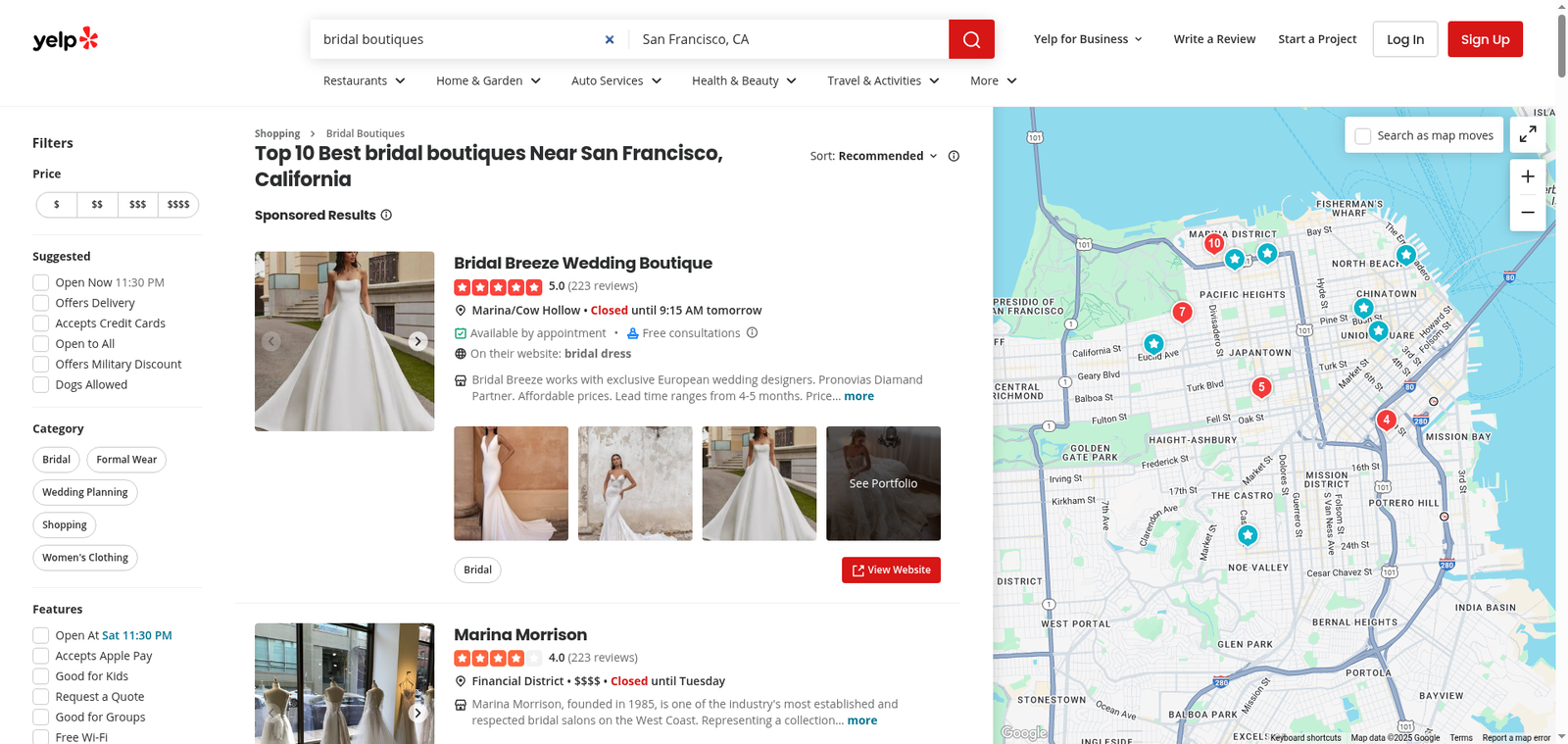Open Marina Morrison listing title
This screenshot has width=1568, height=744.
pos(520,634)
